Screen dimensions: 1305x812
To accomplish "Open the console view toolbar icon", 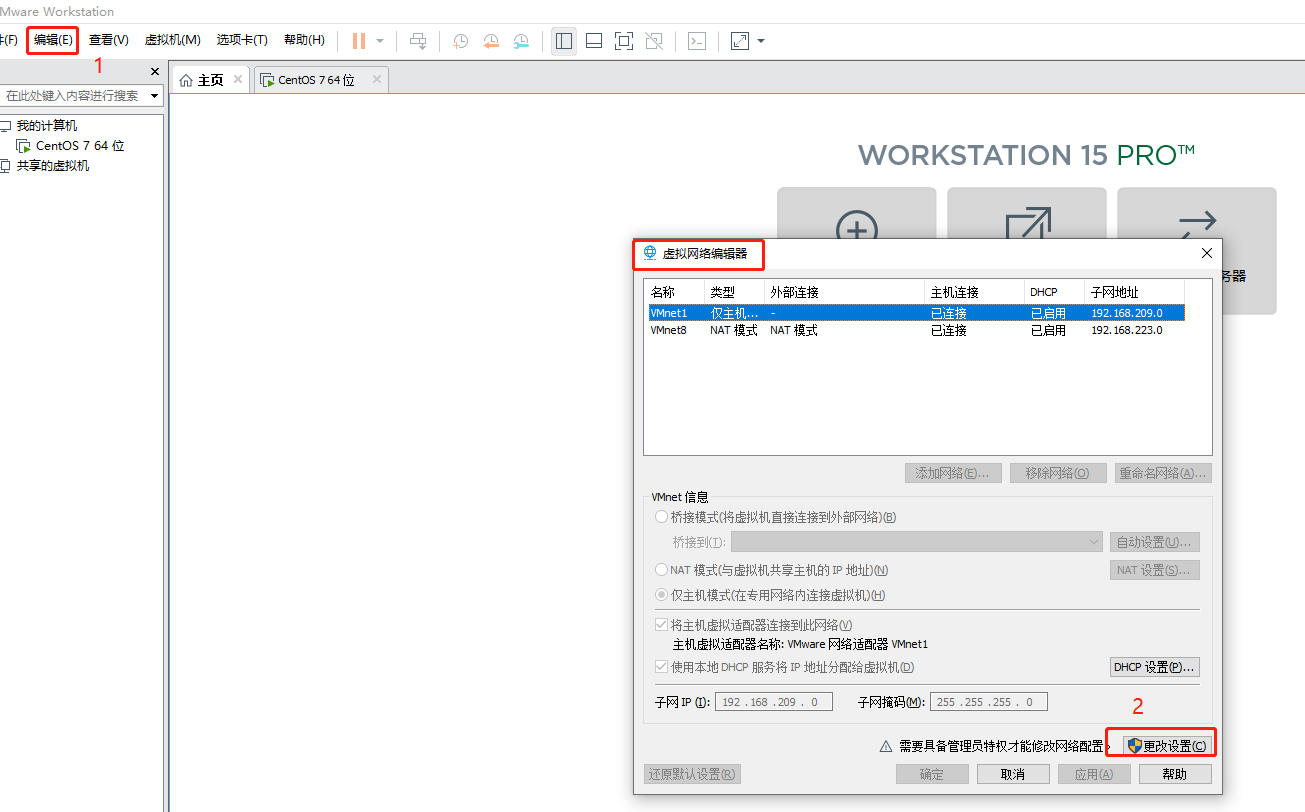I will coord(697,41).
